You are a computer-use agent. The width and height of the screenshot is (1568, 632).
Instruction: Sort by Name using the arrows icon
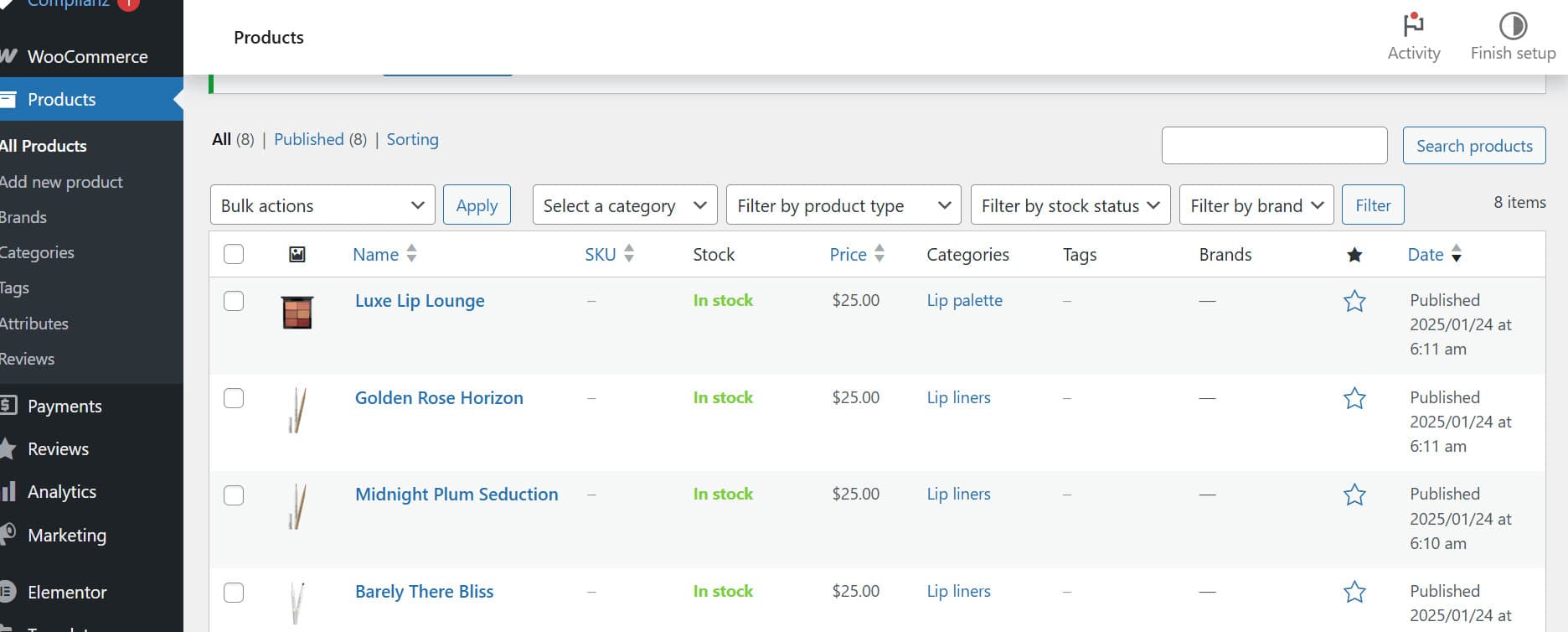[x=411, y=253]
